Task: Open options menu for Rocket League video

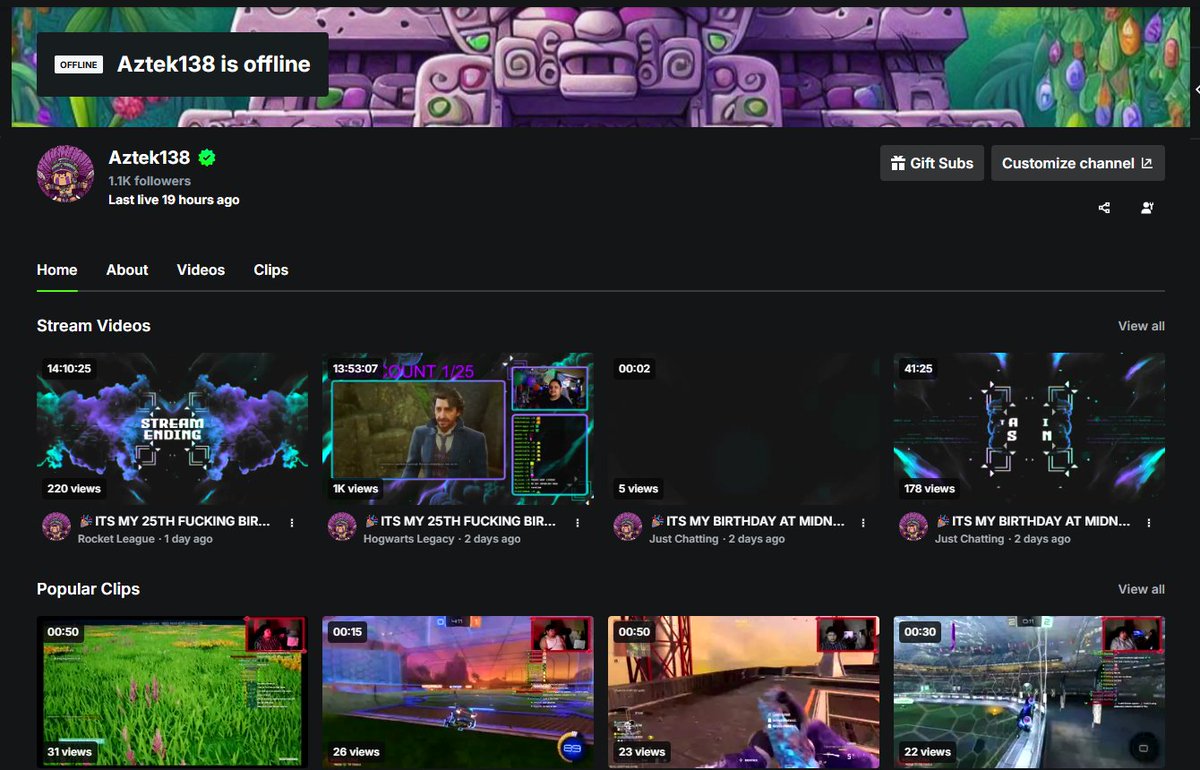Action: pyautogui.click(x=292, y=522)
